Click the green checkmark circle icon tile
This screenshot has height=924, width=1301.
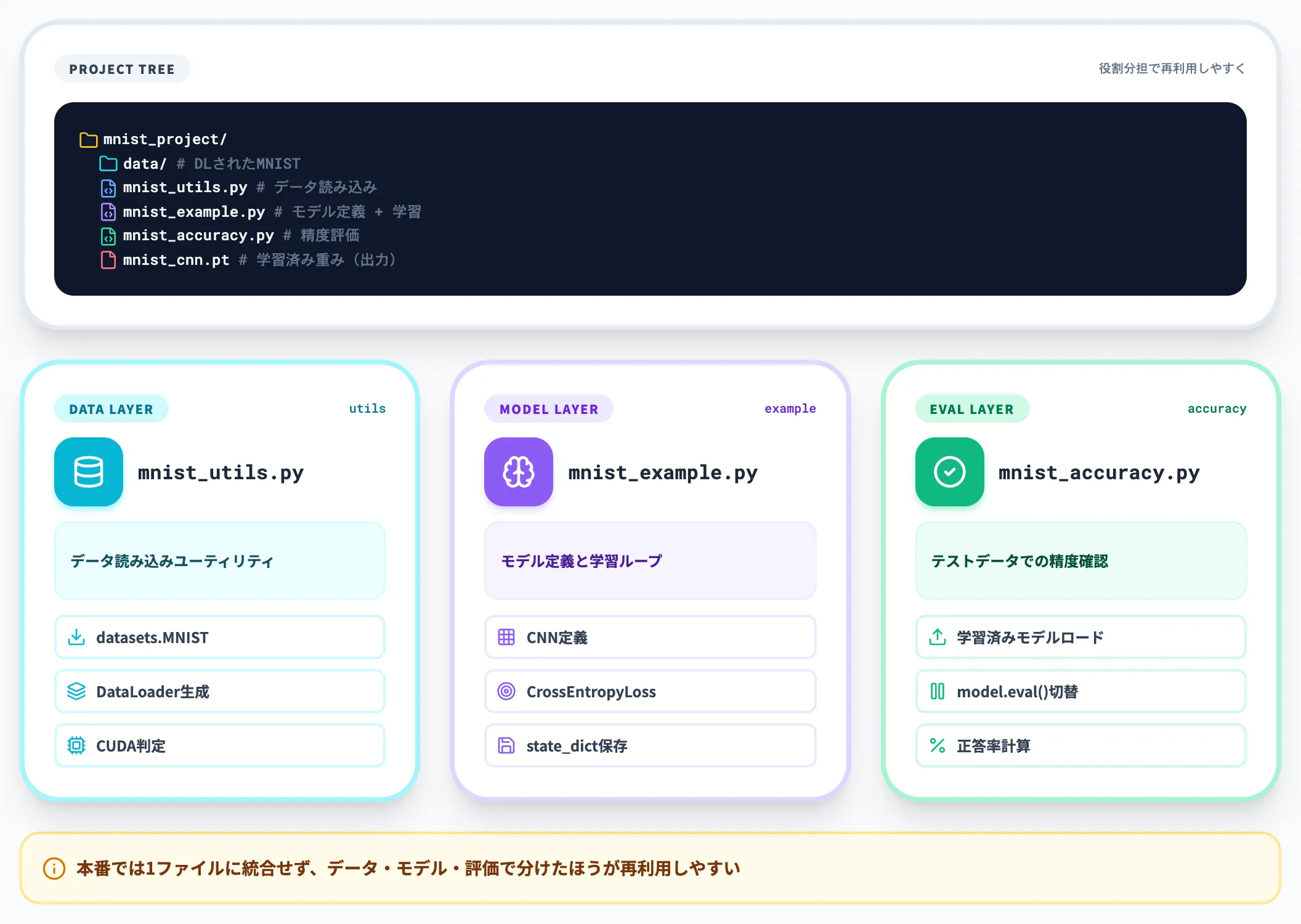point(950,472)
